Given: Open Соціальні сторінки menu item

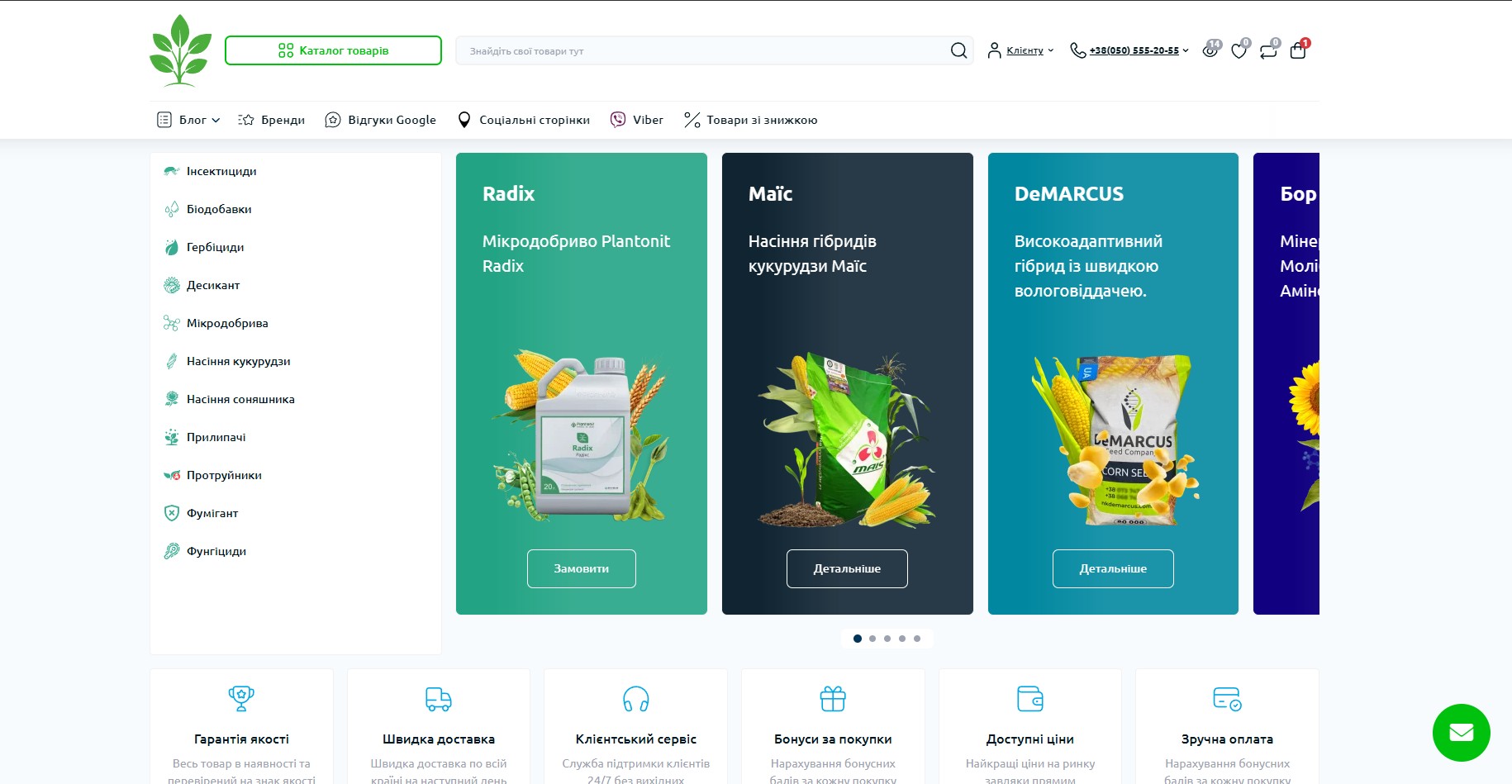Looking at the screenshot, I should click(x=535, y=120).
